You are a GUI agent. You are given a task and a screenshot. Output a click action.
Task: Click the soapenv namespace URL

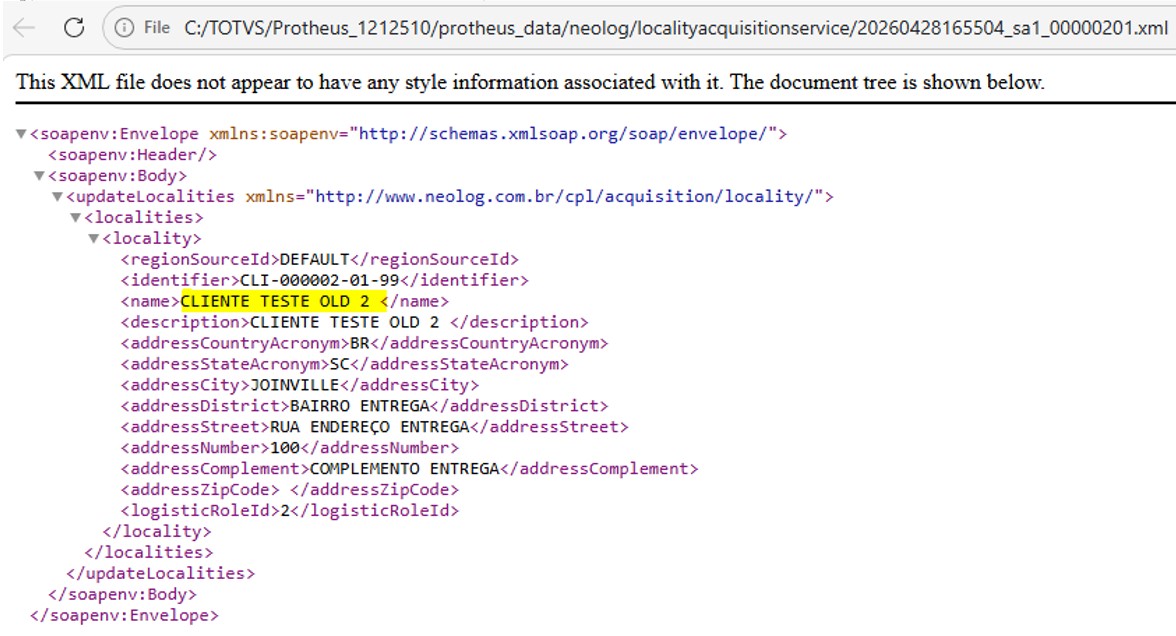pyautogui.click(x=562, y=134)
